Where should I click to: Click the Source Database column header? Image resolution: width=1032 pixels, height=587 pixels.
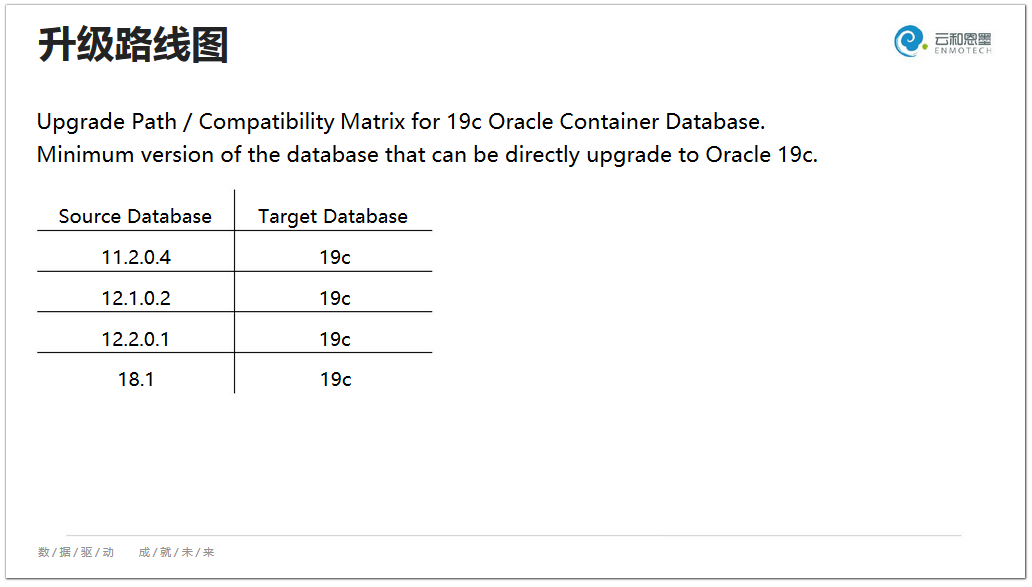(135, 217)
